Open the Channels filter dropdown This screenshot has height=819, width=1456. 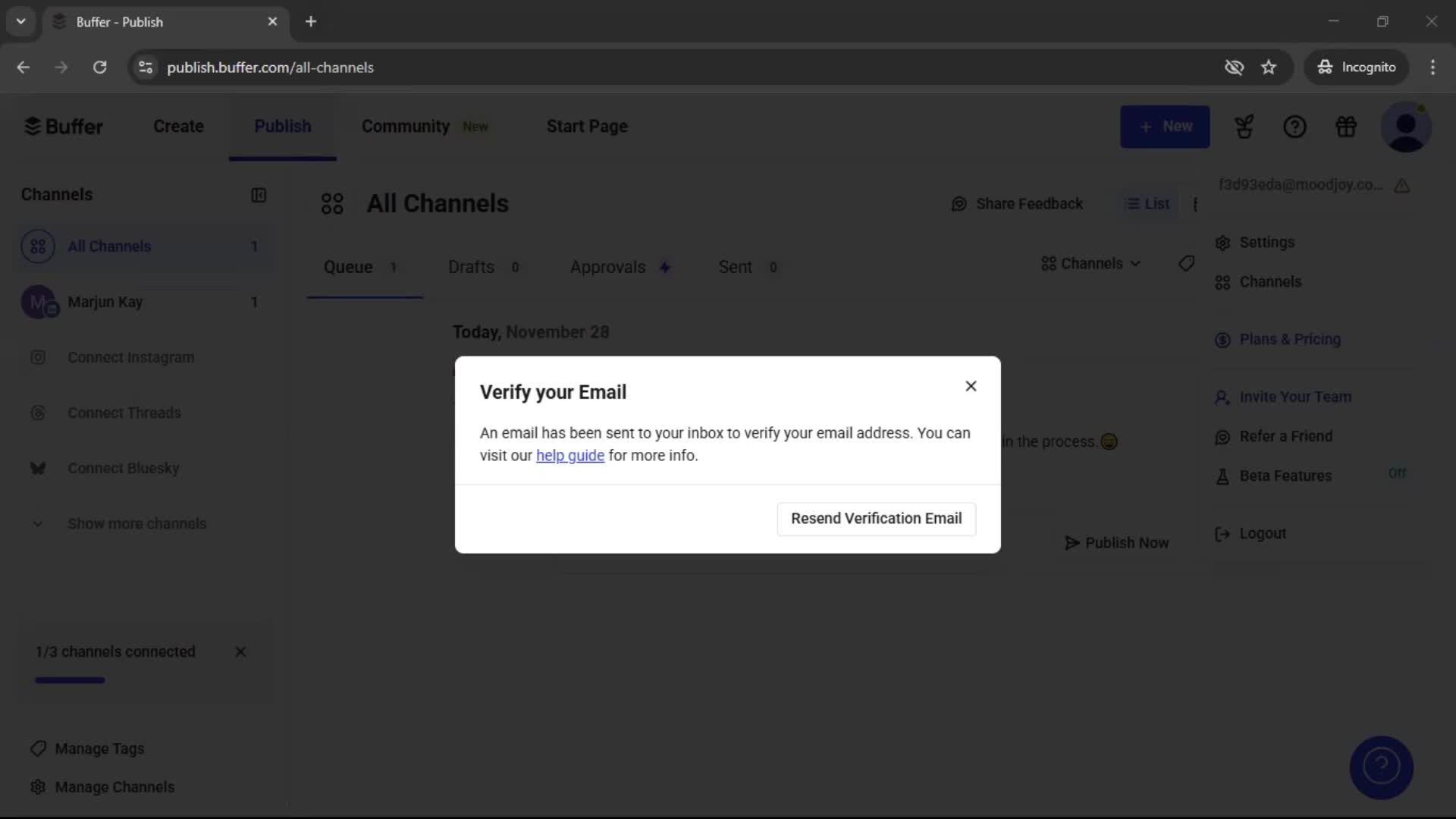tap(1090, 263)
